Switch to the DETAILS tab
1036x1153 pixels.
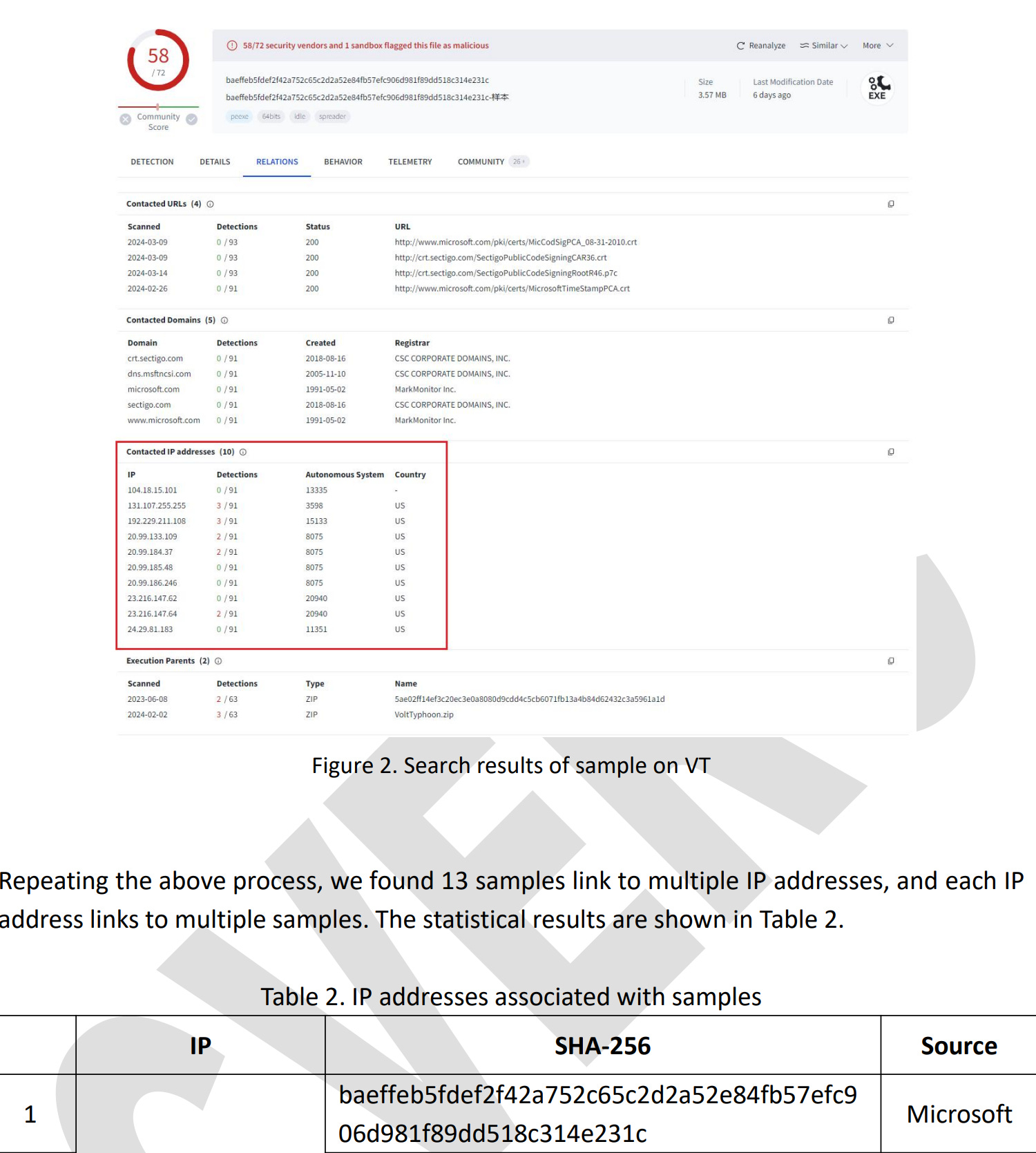point(215,162)
